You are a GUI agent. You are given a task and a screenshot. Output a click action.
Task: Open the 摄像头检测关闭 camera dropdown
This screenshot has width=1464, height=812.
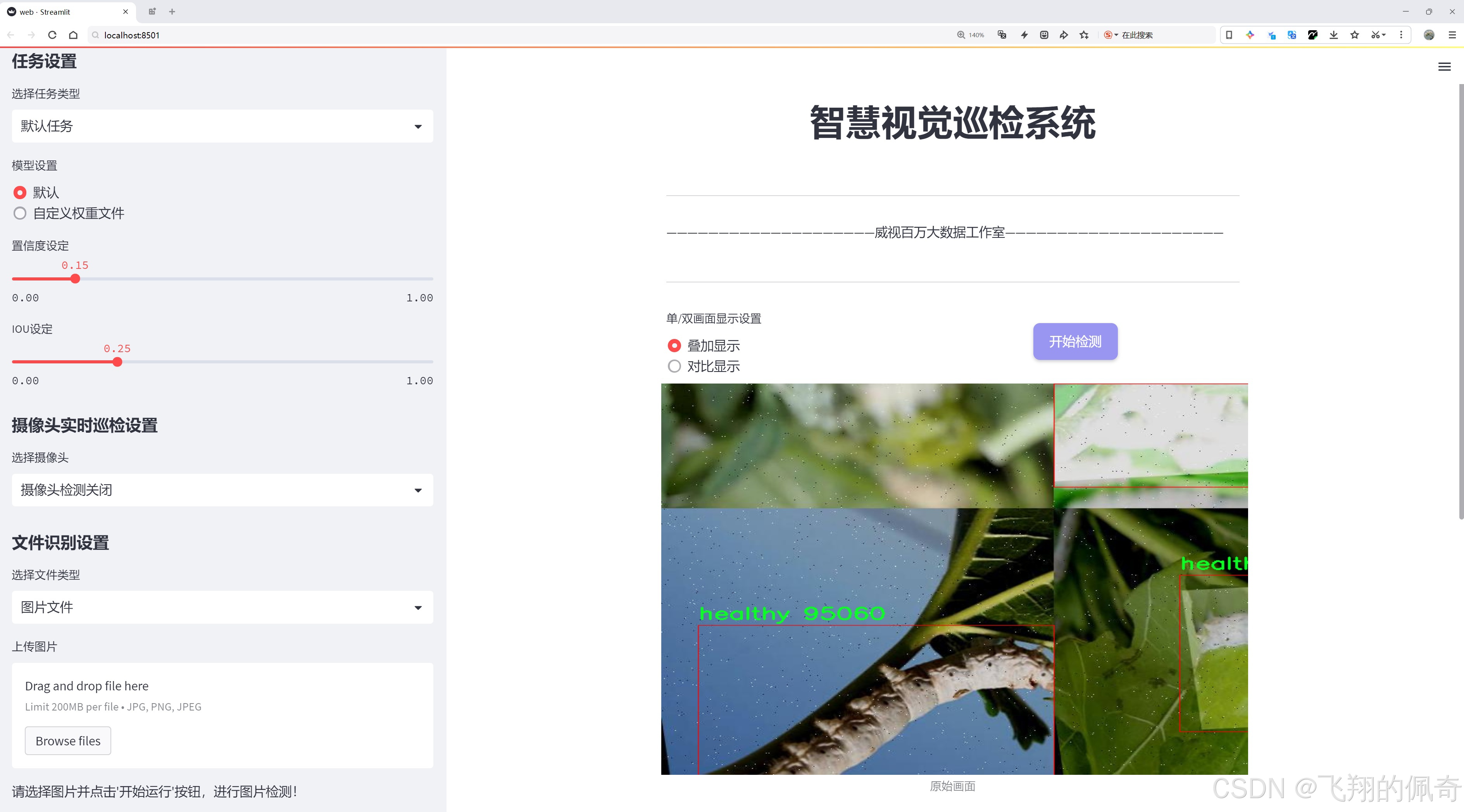coord(222,490)
